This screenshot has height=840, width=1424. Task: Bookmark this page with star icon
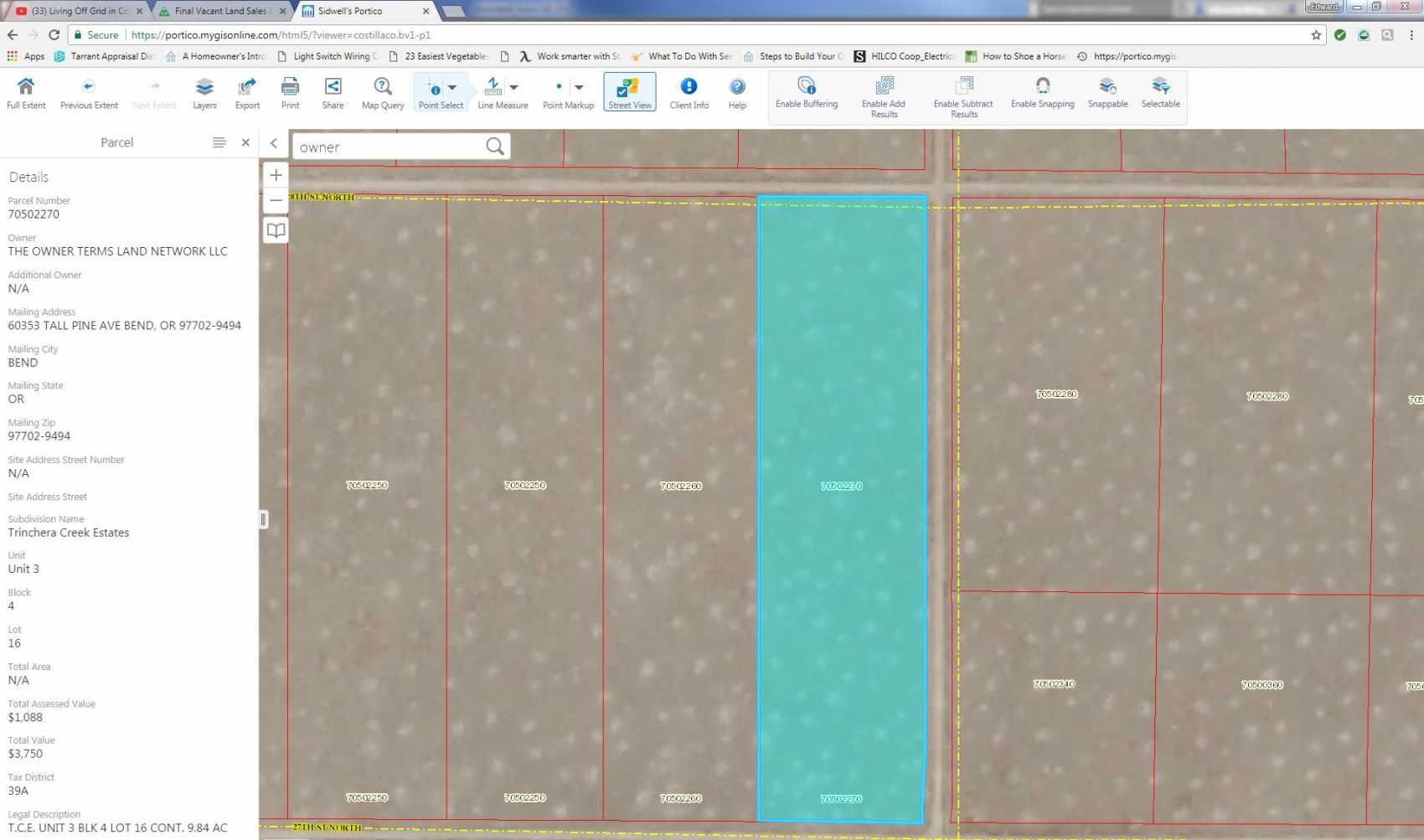(1316, 35)
